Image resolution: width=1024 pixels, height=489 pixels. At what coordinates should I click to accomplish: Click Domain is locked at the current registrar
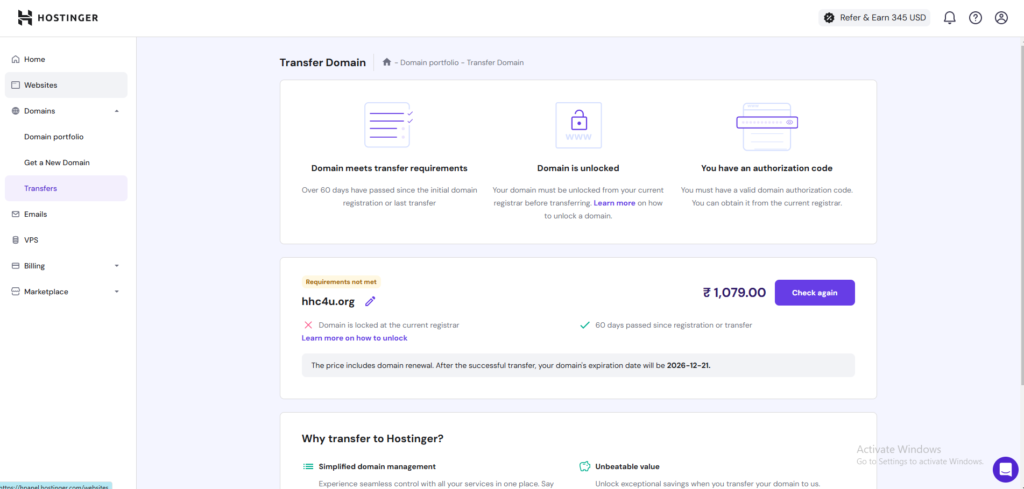click(389, 324)
